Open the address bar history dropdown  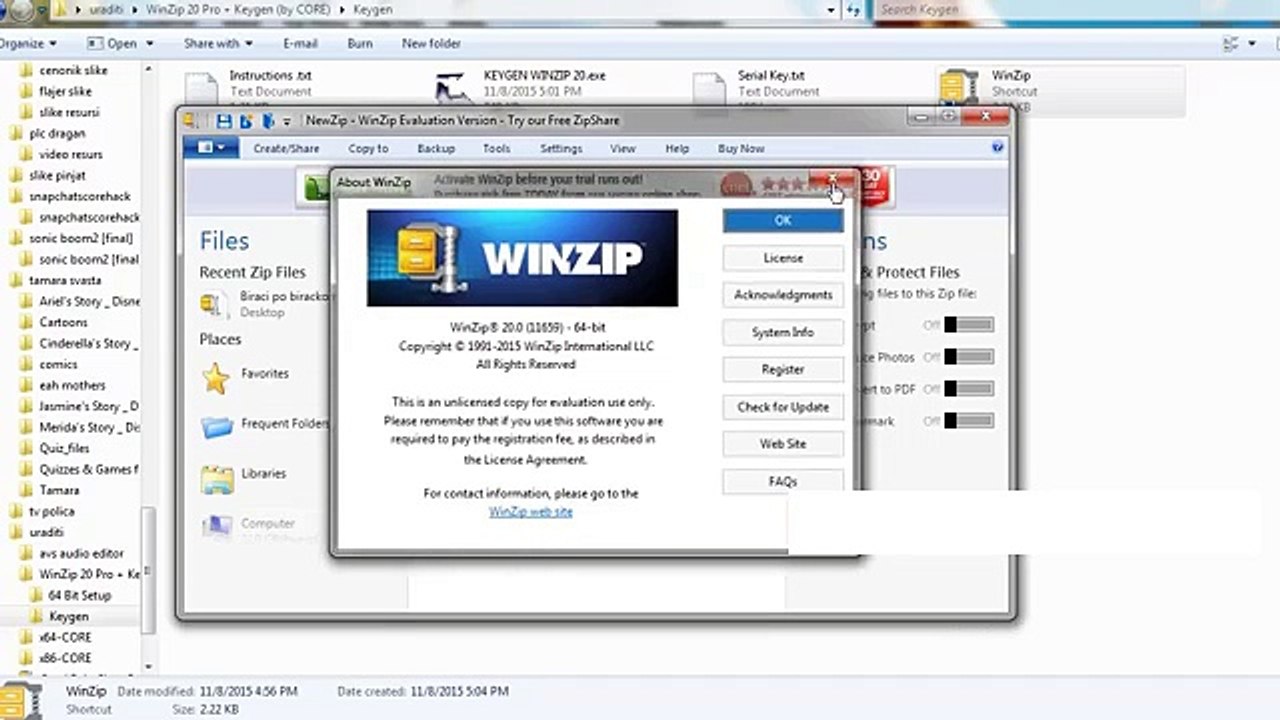832,10
